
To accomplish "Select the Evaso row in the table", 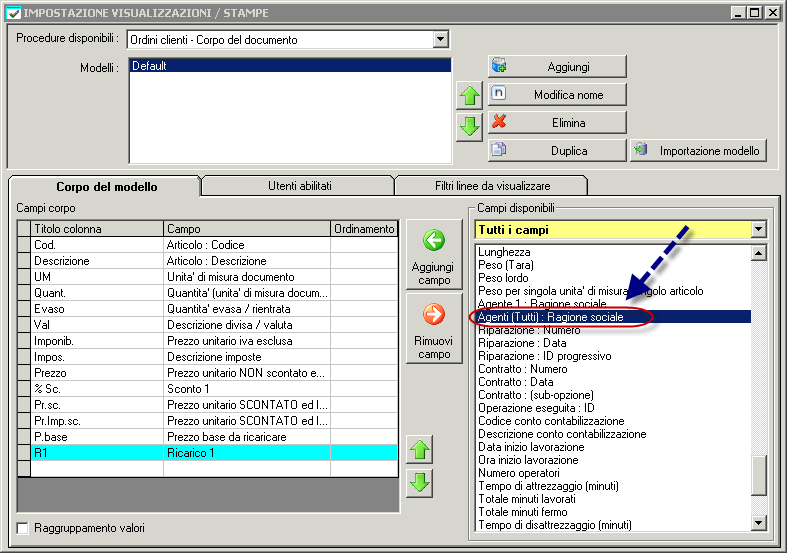I will 207,309.
